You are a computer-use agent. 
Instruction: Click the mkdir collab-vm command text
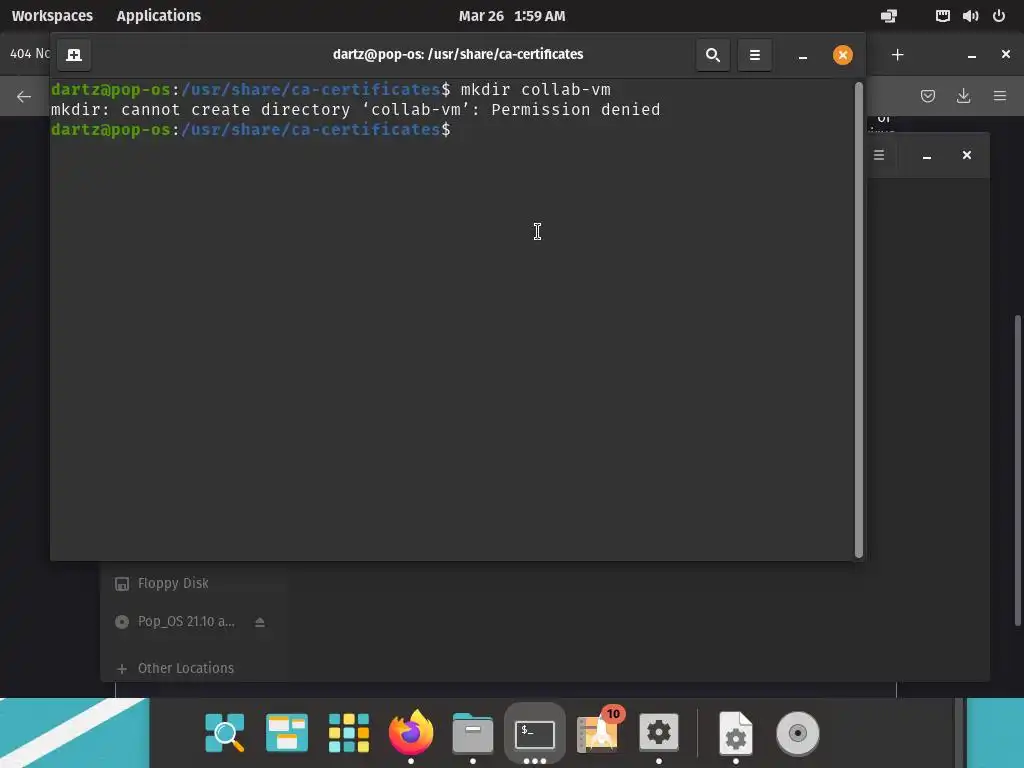[536, 89]
